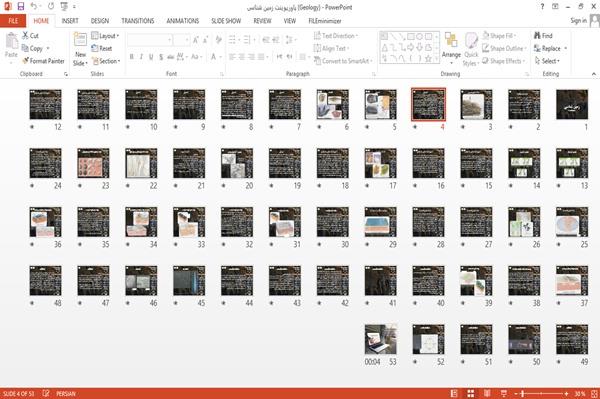600x399 pixels.
Task: Switch to the FILEminimizer tab
Action: pyautogui.click(x=325, y=21)
